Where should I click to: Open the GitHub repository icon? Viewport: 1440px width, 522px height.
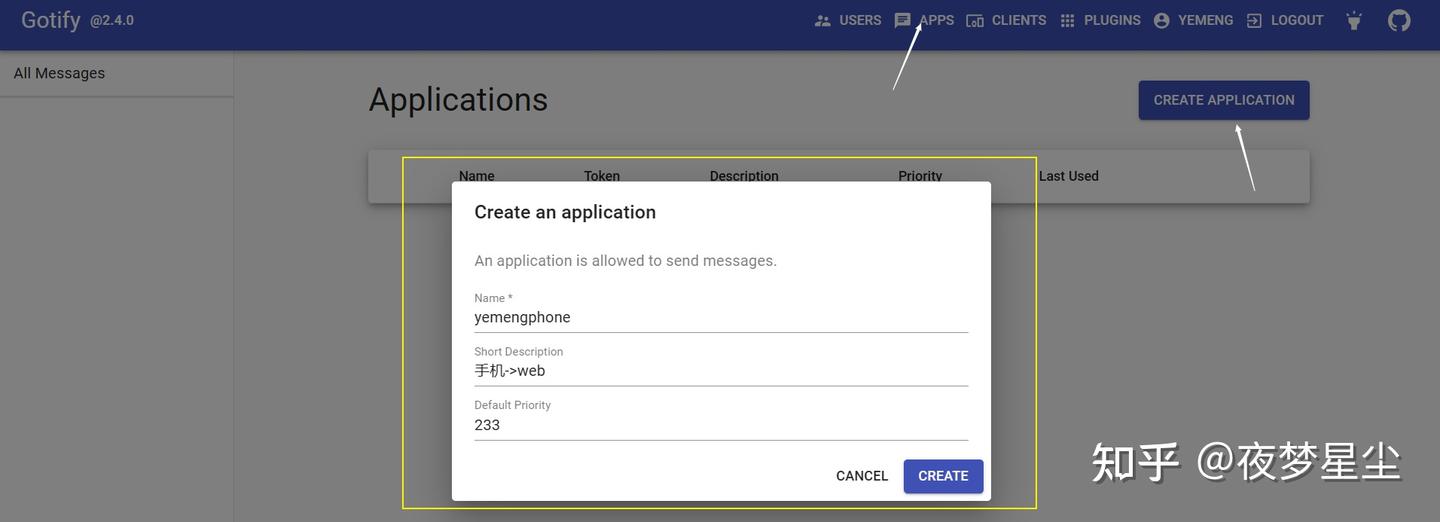coord(1399,20)
